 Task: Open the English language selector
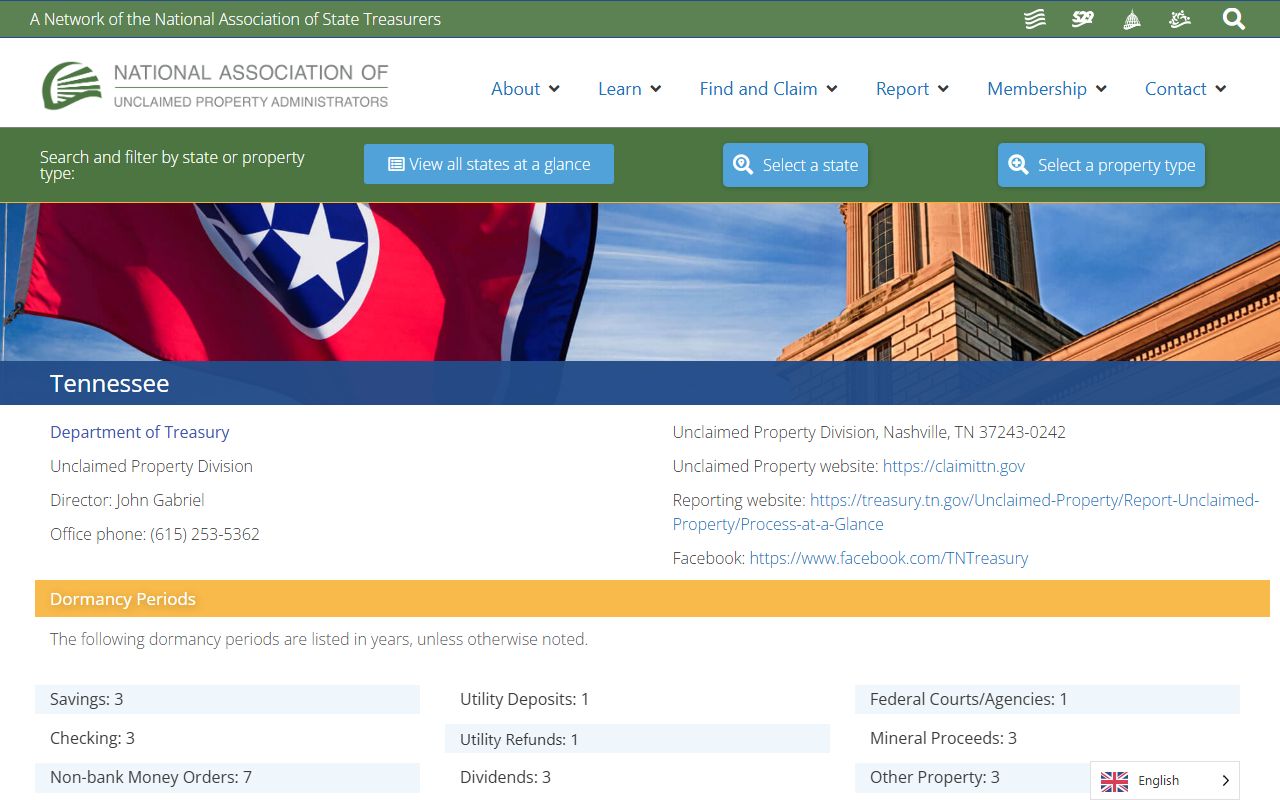pos(1165,781)
